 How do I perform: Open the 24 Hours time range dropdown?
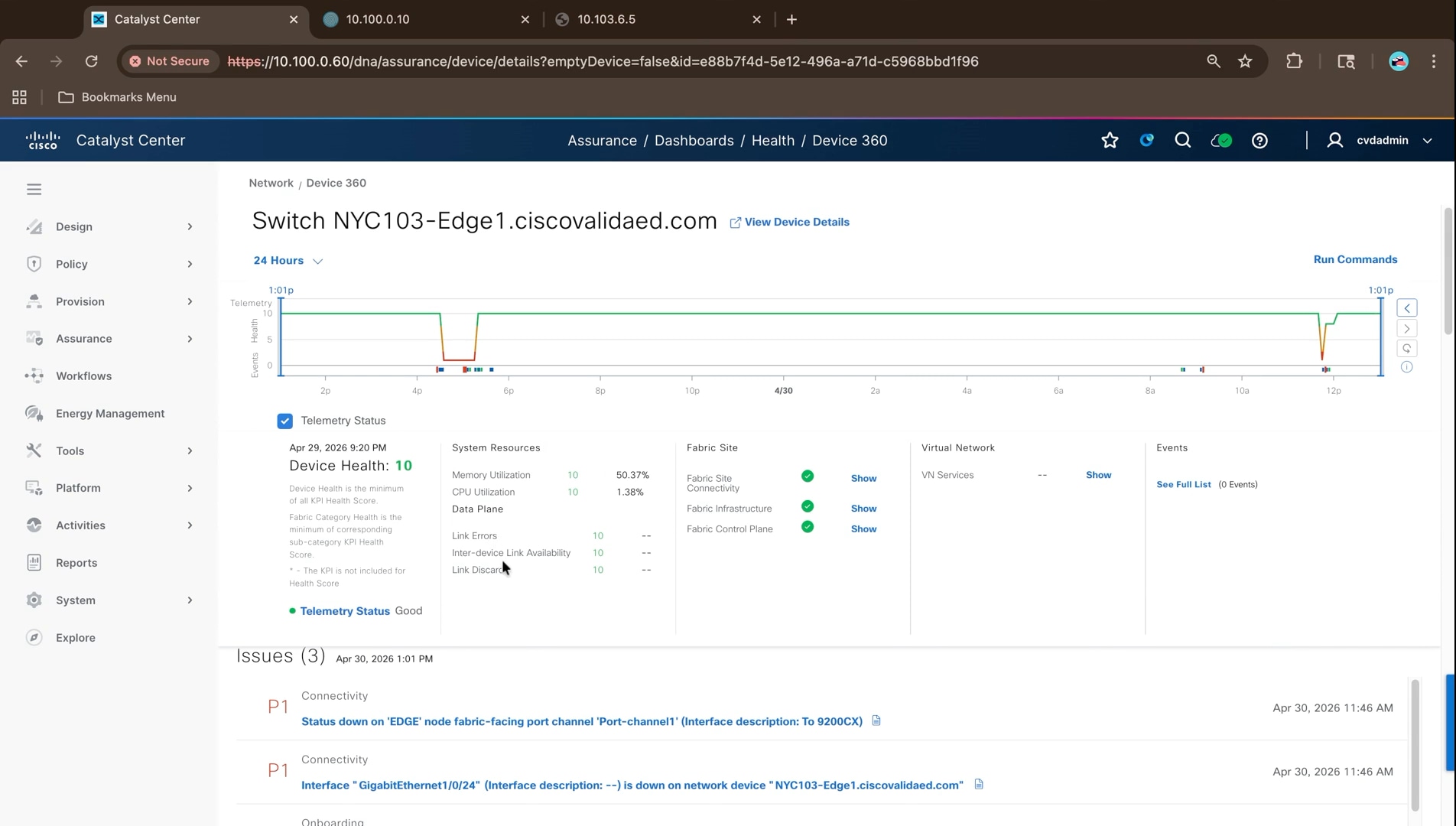click(288, 261)
